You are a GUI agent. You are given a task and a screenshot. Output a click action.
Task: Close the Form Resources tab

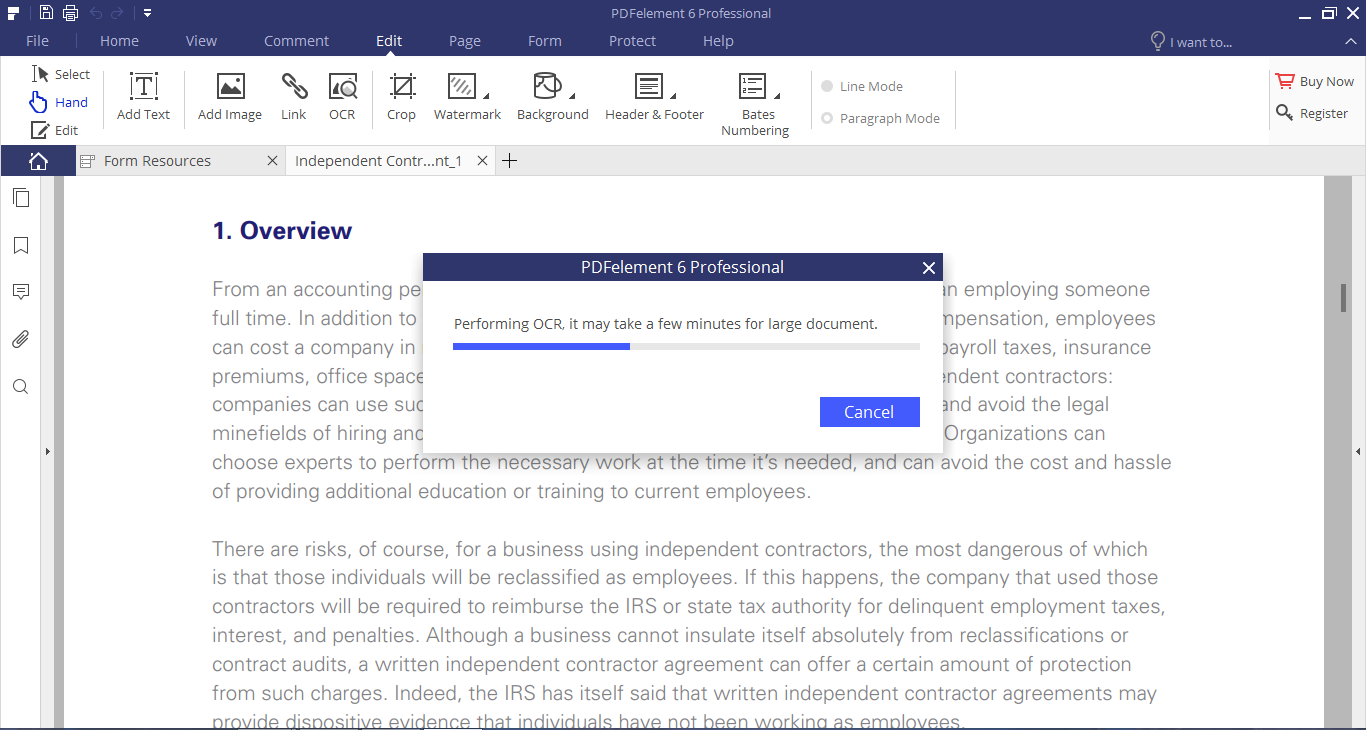click(x=272, y=161)
